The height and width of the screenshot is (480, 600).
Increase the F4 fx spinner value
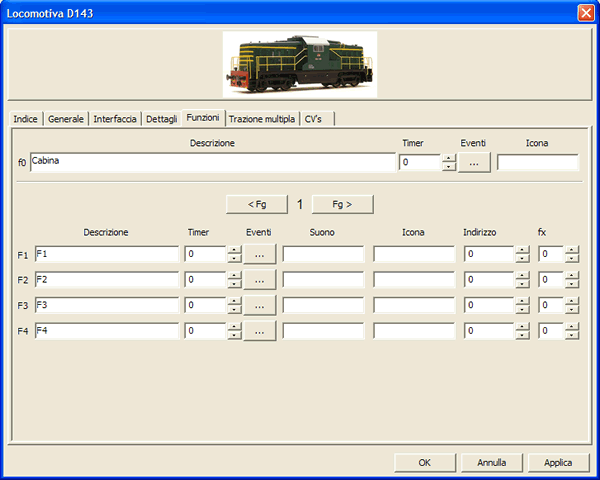tap(572, 326)
